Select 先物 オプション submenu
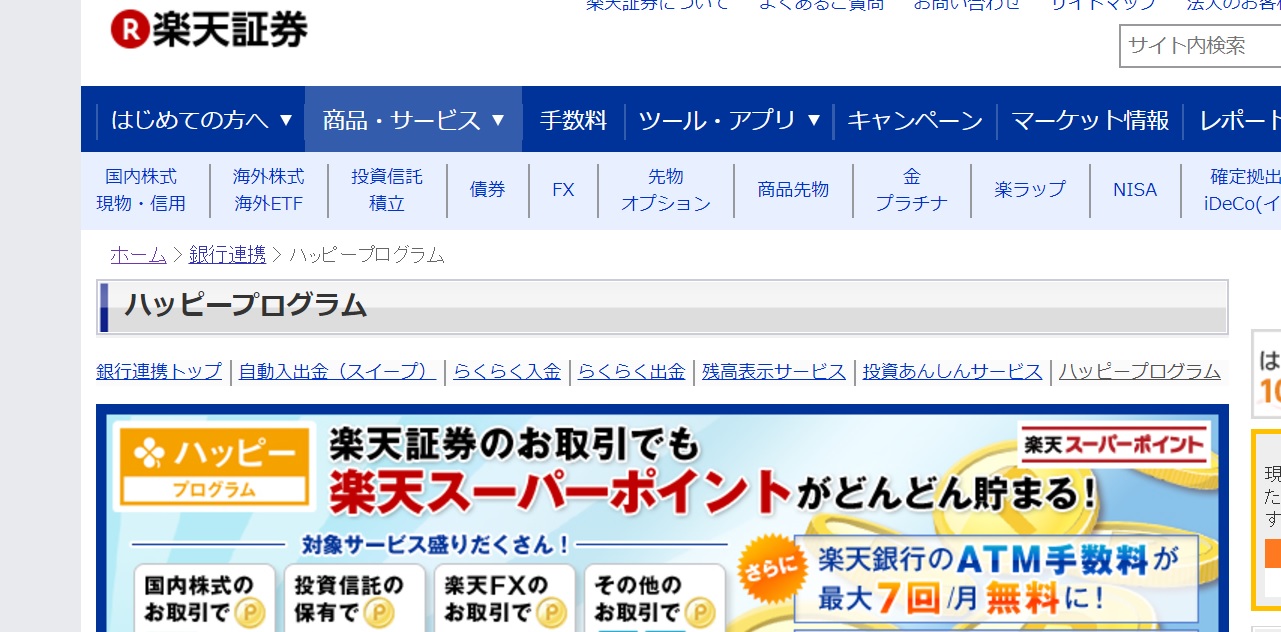Screen dimensions: 1281x632 (x=666, y=190)
